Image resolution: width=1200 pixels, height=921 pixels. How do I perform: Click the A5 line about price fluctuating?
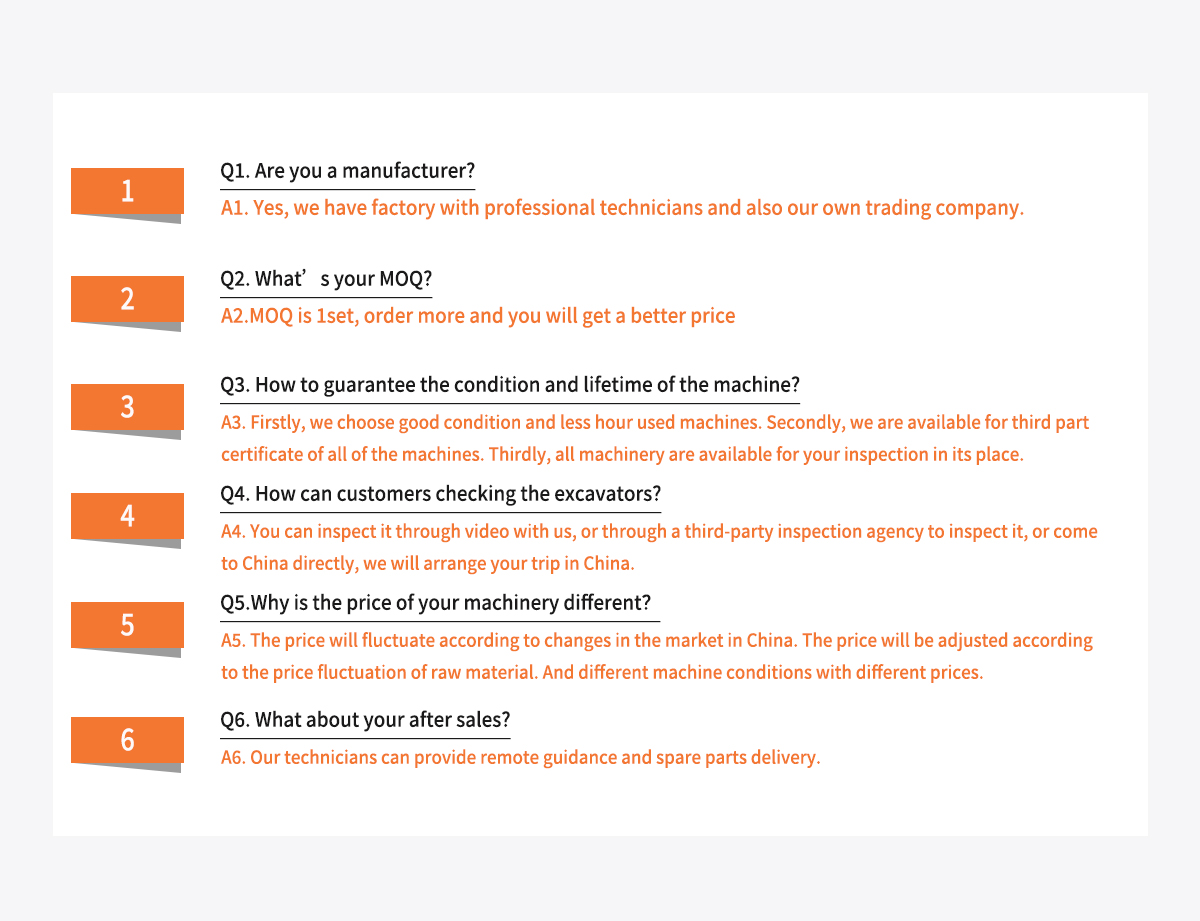point(657,641)
